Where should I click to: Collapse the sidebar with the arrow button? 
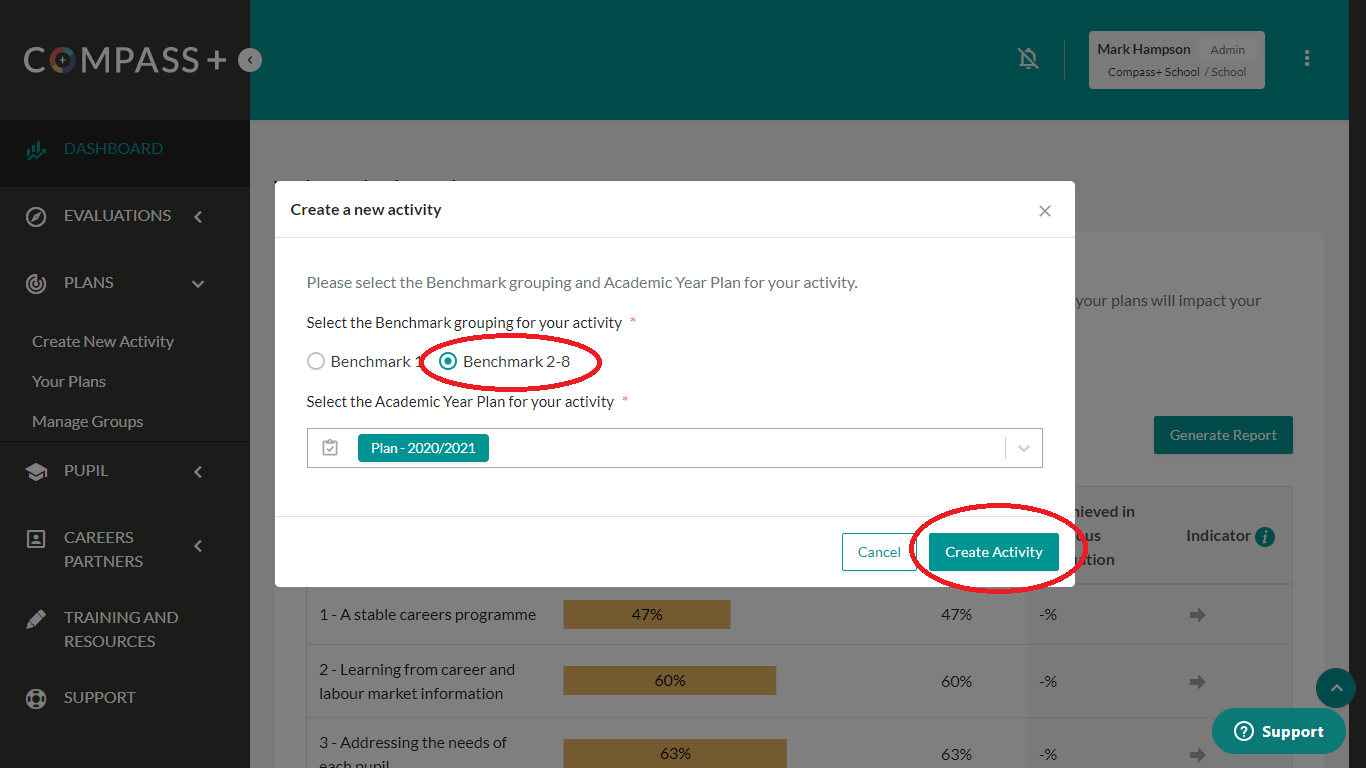pos(250,60)
